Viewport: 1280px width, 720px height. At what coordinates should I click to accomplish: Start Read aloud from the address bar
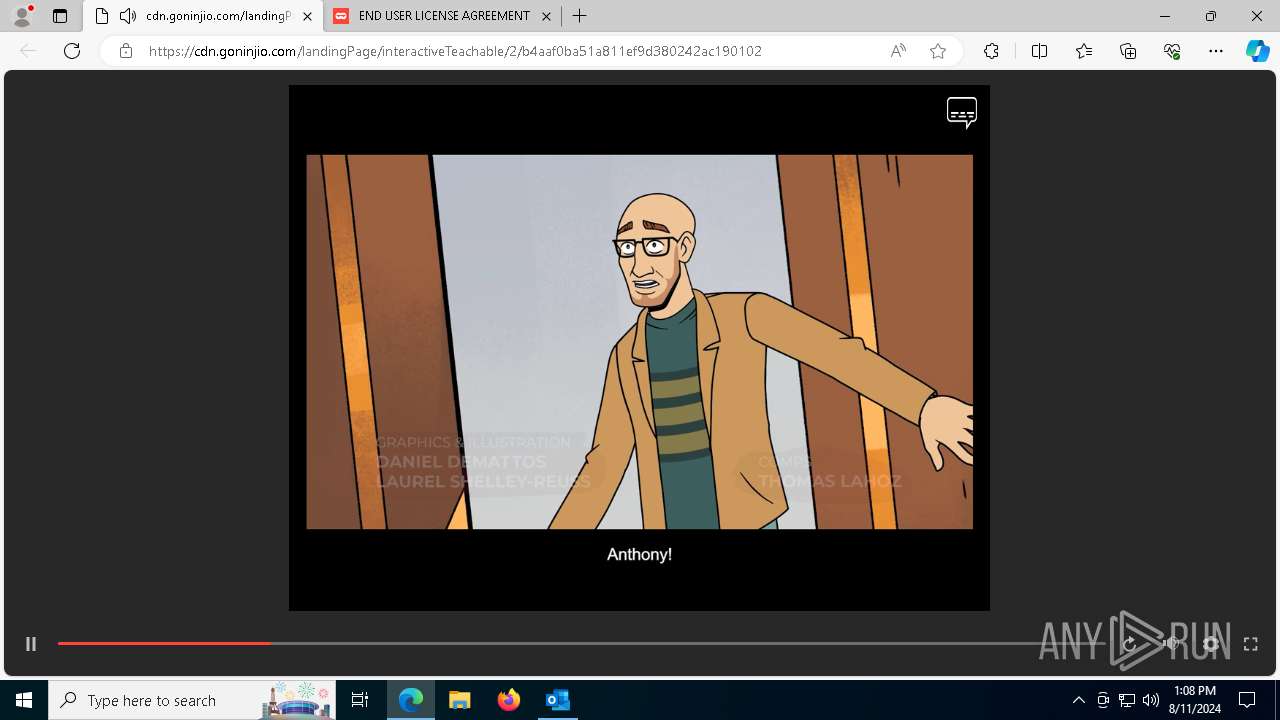(898, 51)
